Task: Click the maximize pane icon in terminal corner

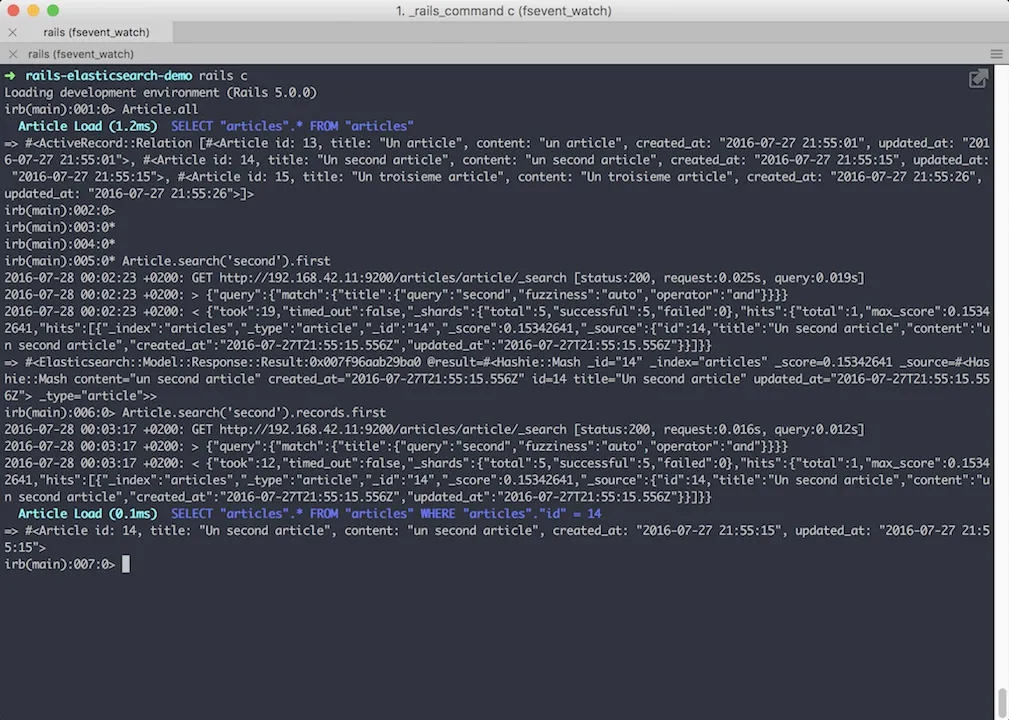Action: [x=978, y=78]
